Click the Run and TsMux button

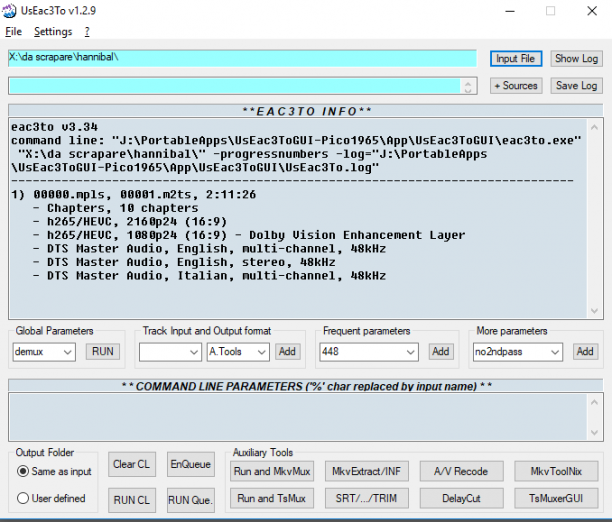(x=272, y=499)
